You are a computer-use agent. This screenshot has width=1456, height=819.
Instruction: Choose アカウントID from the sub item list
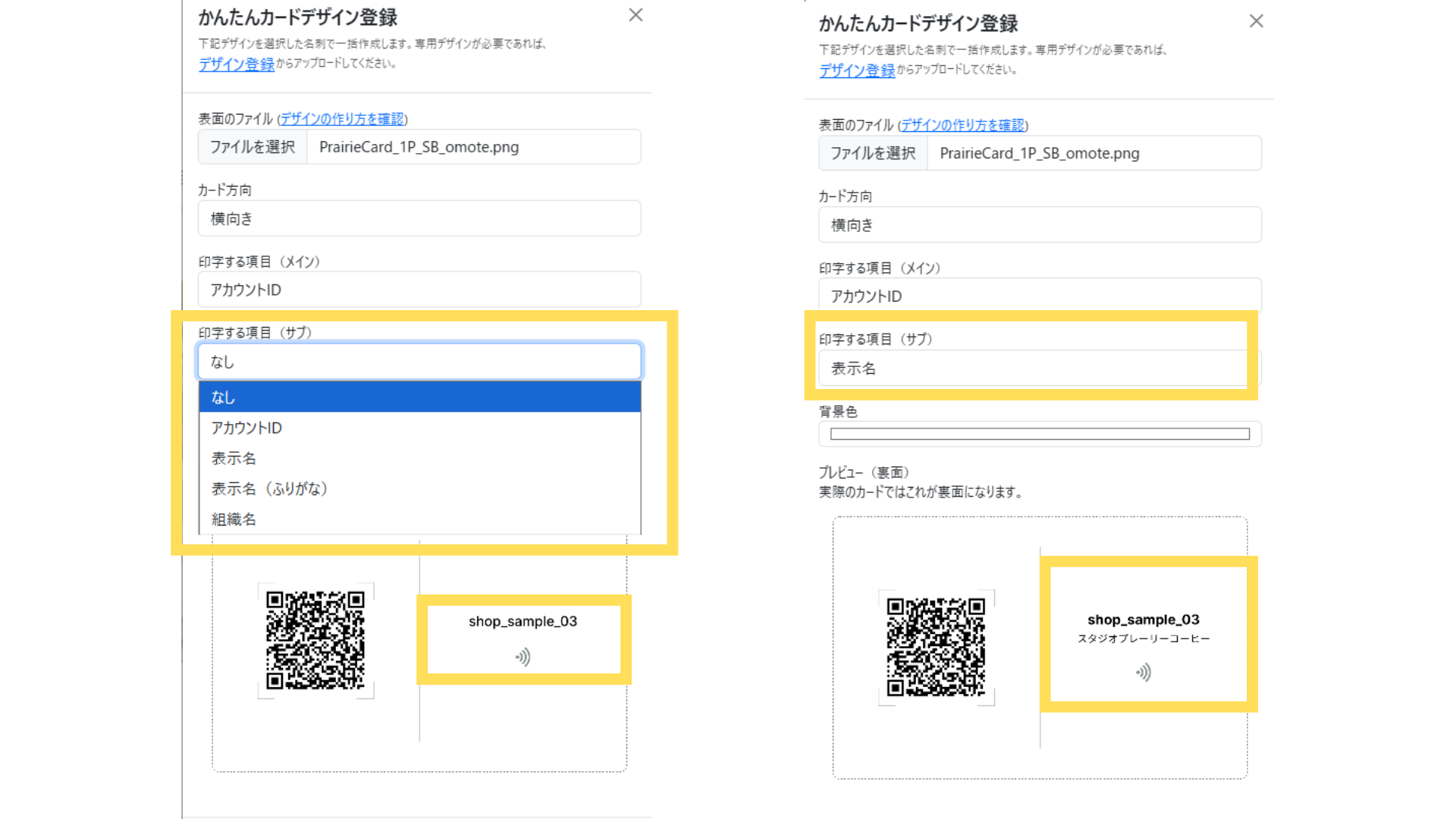419,428
